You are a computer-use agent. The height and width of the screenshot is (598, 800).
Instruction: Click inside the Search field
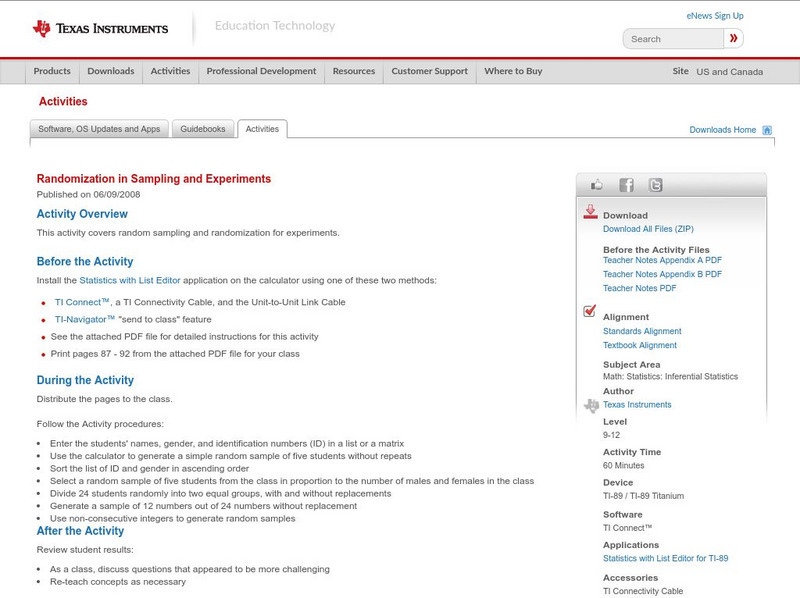point(675,38)
